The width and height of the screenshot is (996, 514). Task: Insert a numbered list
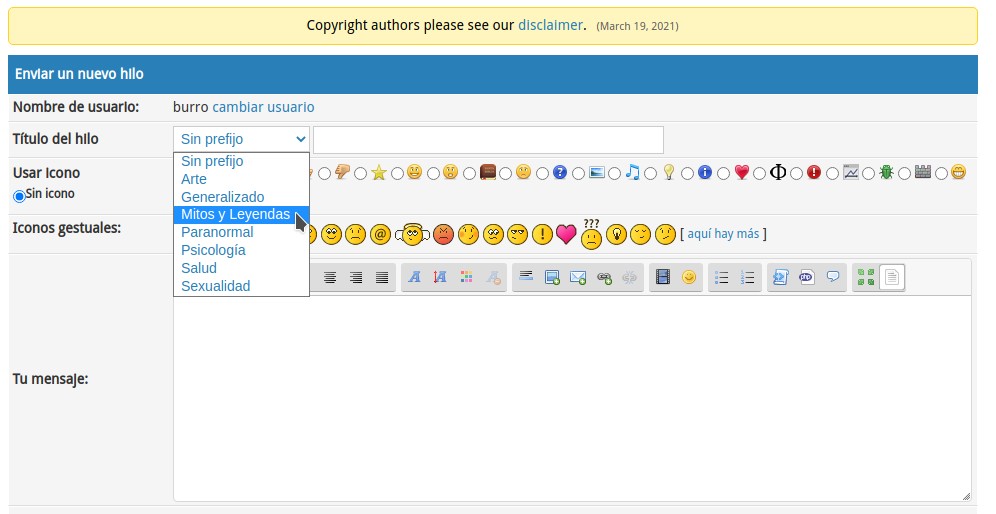tap(747, 277)
